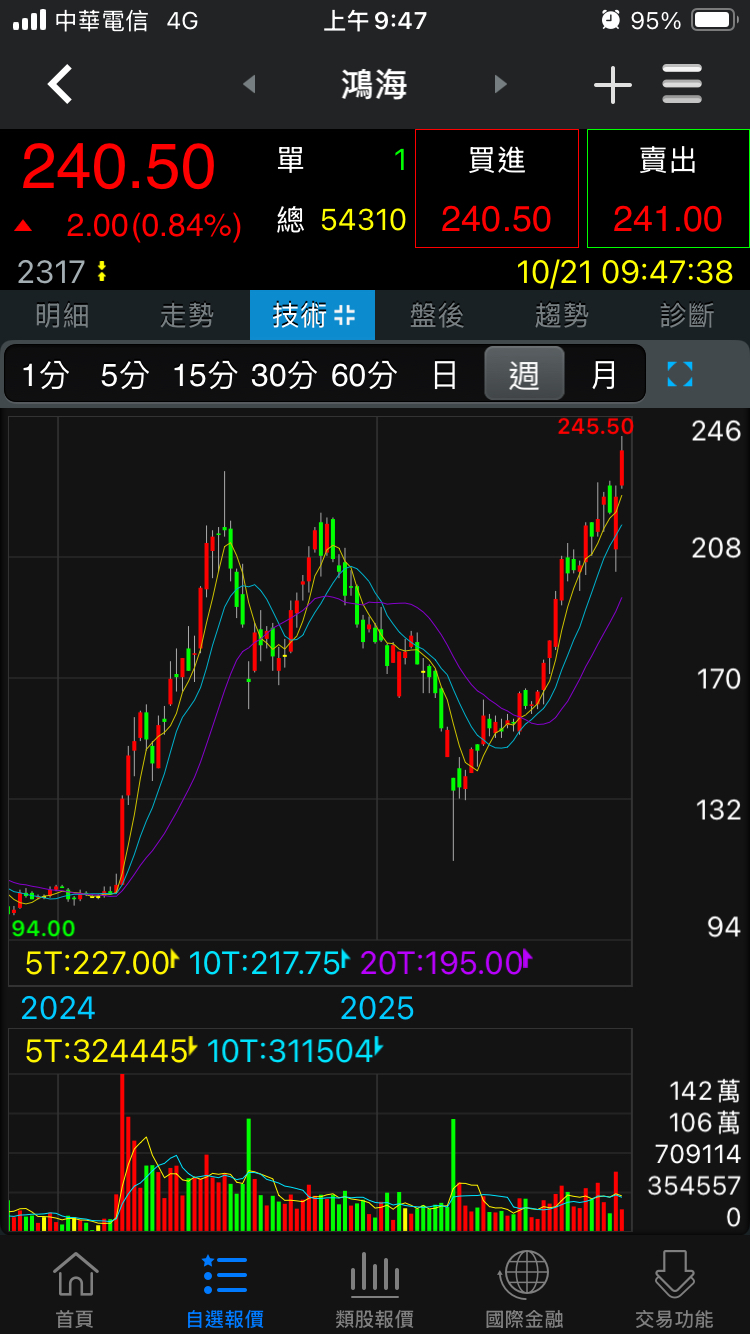Viewport: 750px width, 1334px height.
Task: Tap the 5T:227.00 moving average setting
Action: coord(101,963)
